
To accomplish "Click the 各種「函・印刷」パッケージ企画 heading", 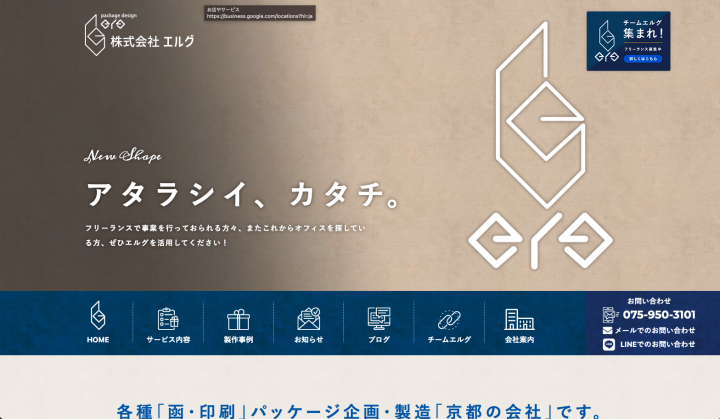I will (x=360, y=411).
